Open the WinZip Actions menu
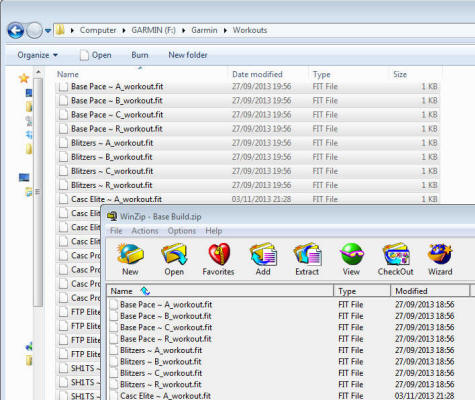This screenshot has height=400, width=475. point(145,231)
